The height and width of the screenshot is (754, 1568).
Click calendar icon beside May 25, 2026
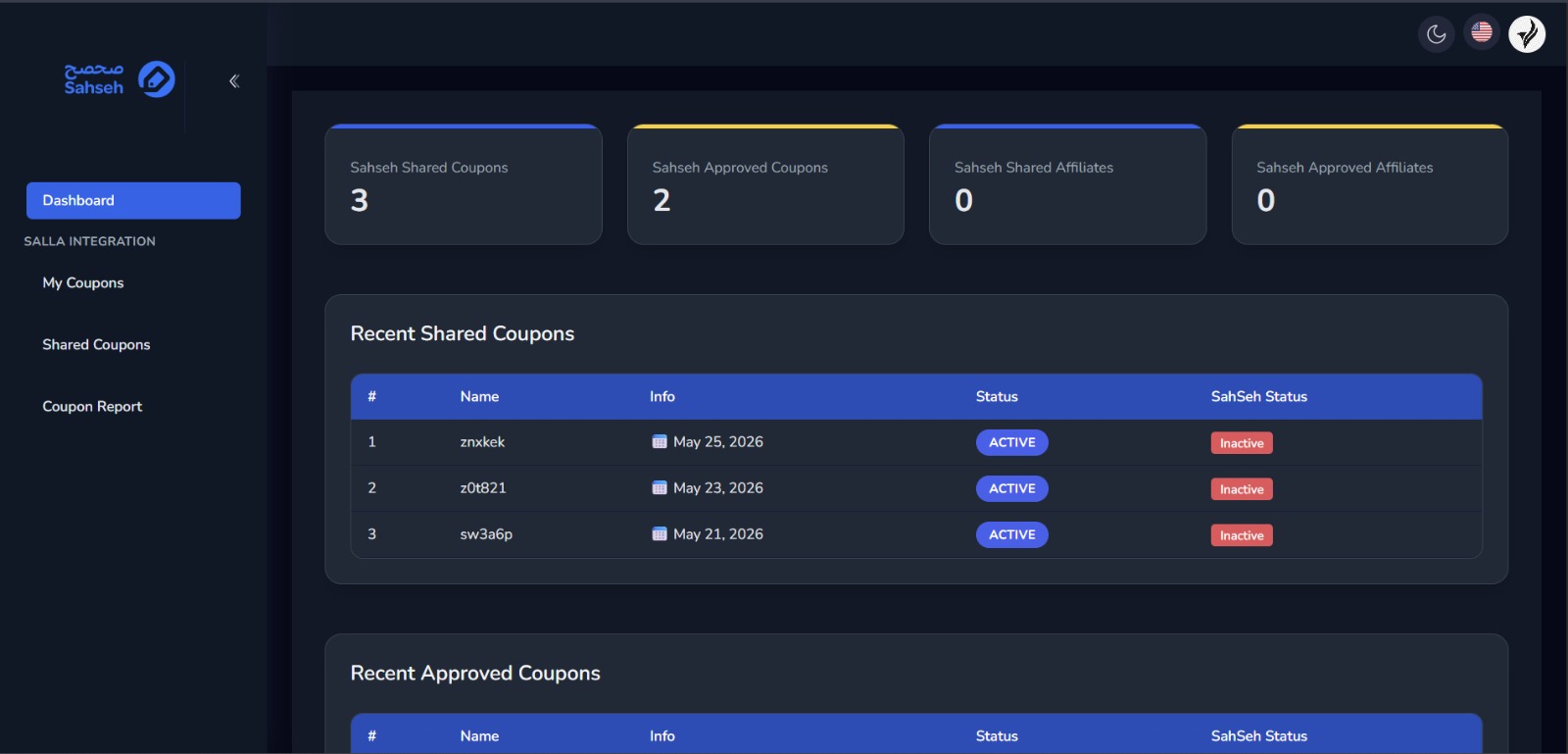point(660,442)
